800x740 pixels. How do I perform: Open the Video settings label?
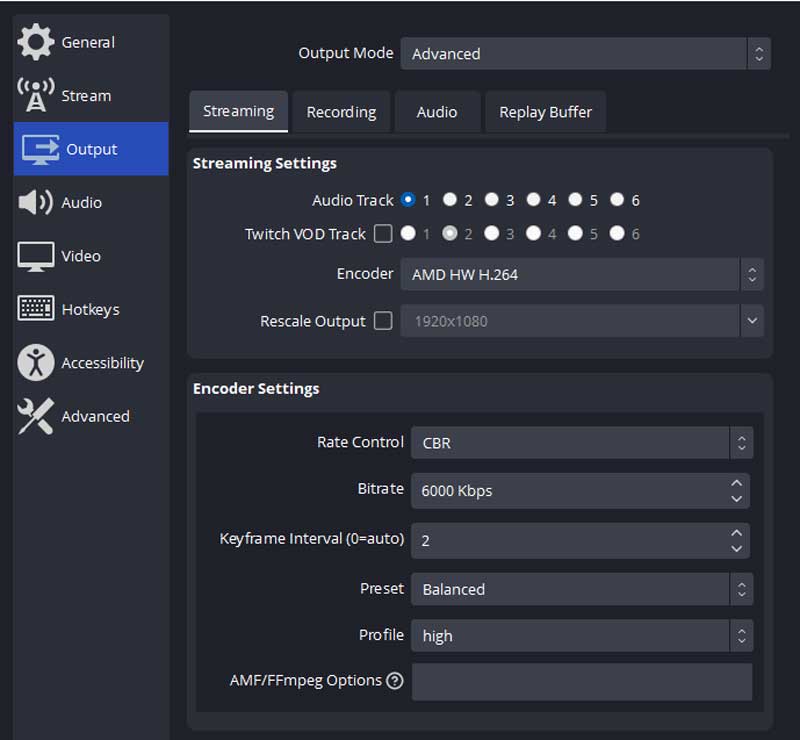[81, 256]
